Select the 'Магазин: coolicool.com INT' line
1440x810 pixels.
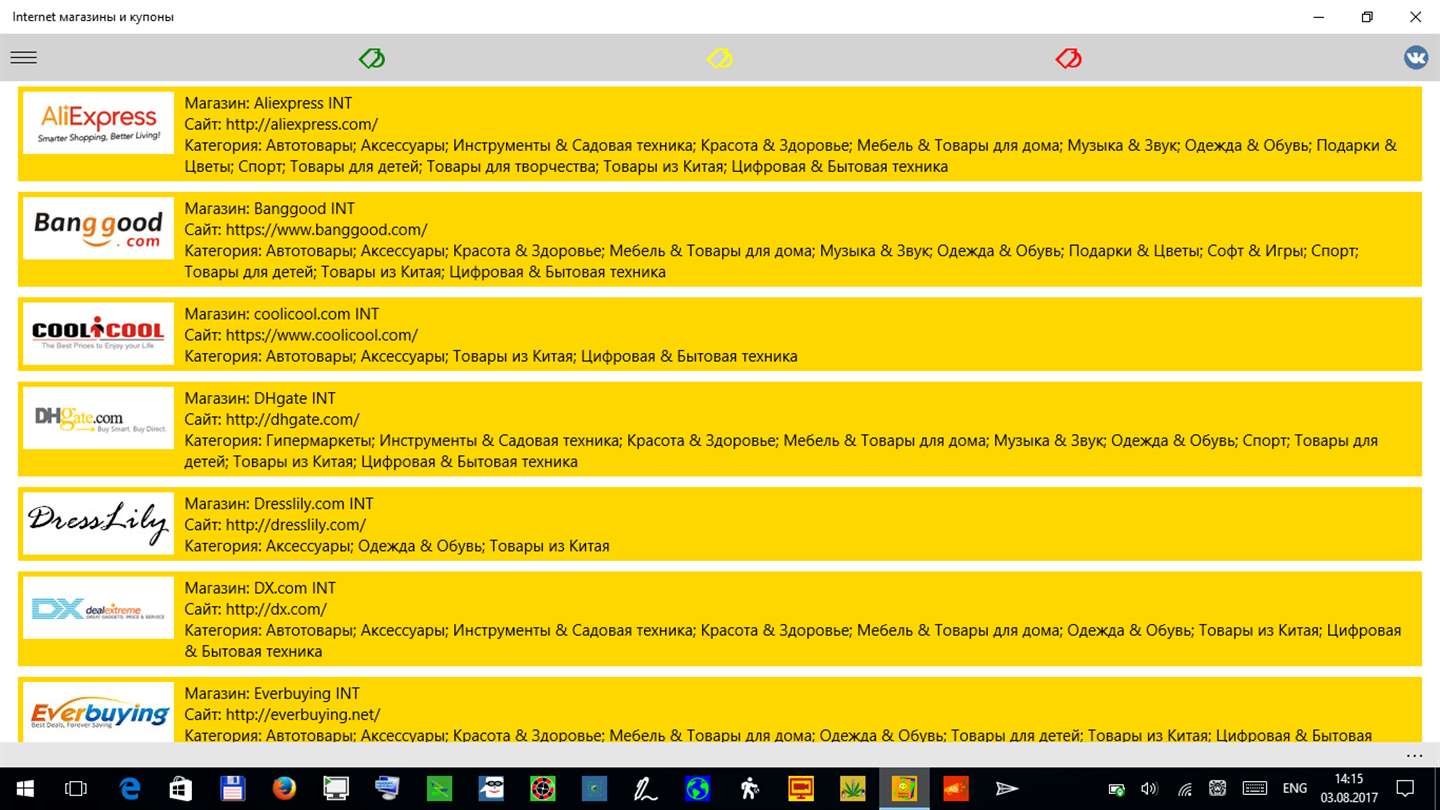(x=282, y=314)
